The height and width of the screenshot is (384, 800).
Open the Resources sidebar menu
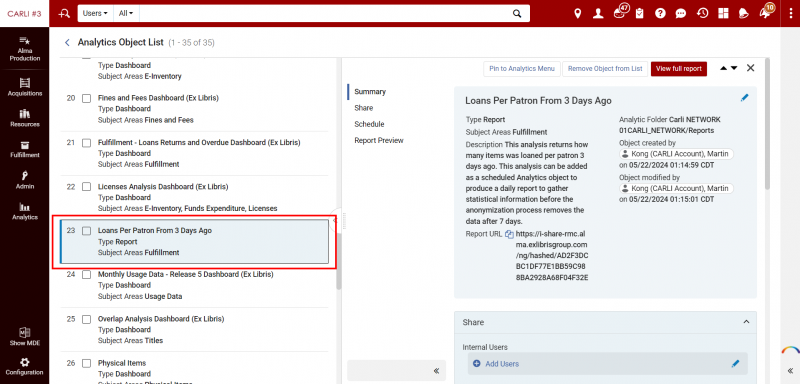pos(24,118)
